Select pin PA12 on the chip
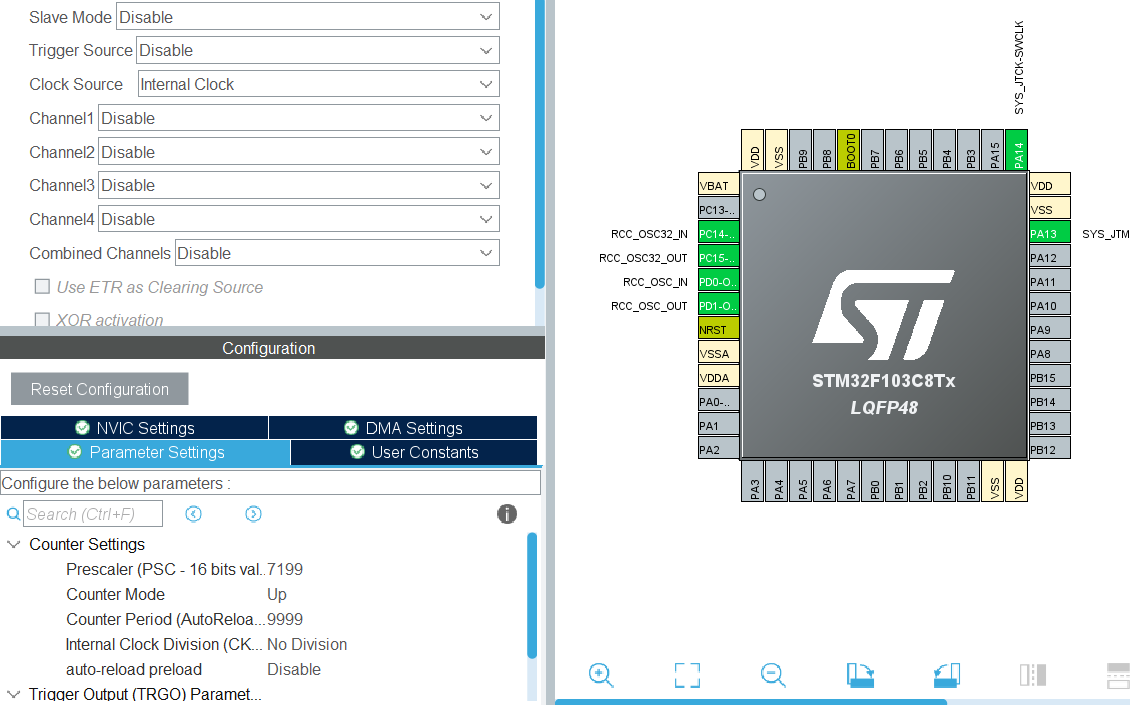Screen dimensions: 1130x705 (1049, 257)
